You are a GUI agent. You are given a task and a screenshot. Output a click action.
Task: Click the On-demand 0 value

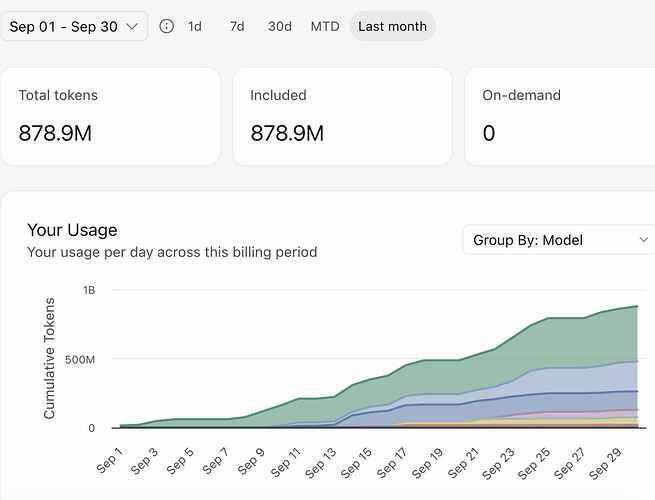[x=489, y=133]
